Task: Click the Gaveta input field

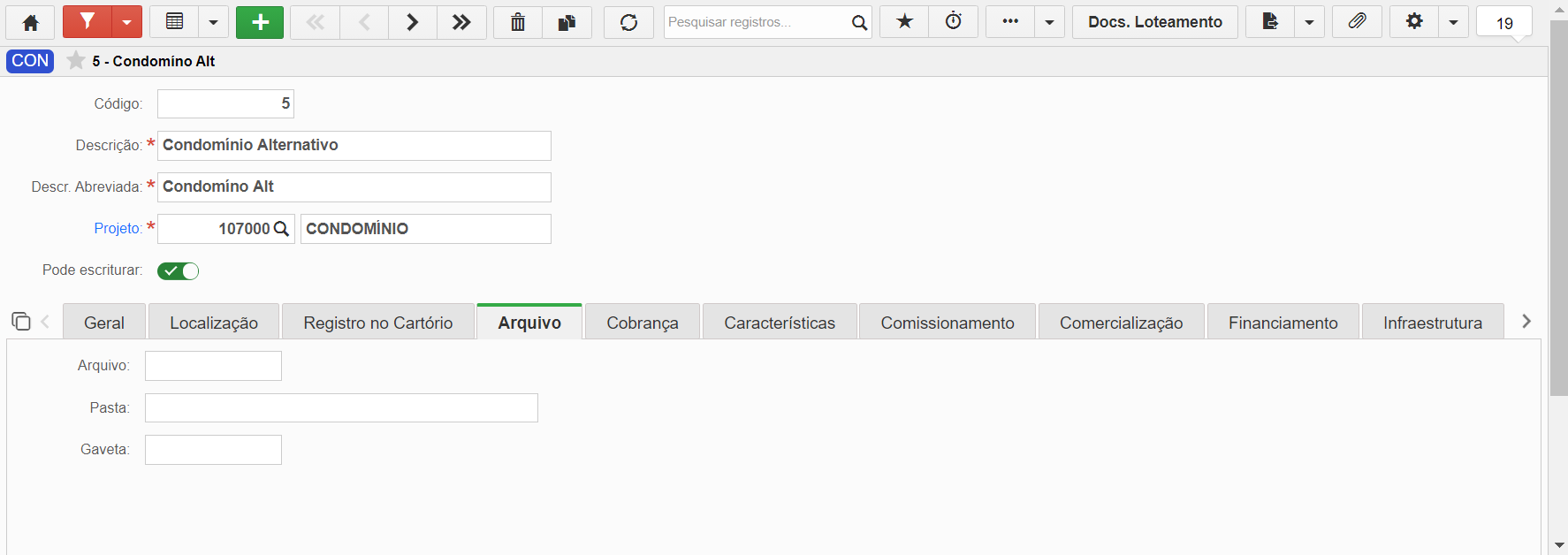Action: pos(213,450)
